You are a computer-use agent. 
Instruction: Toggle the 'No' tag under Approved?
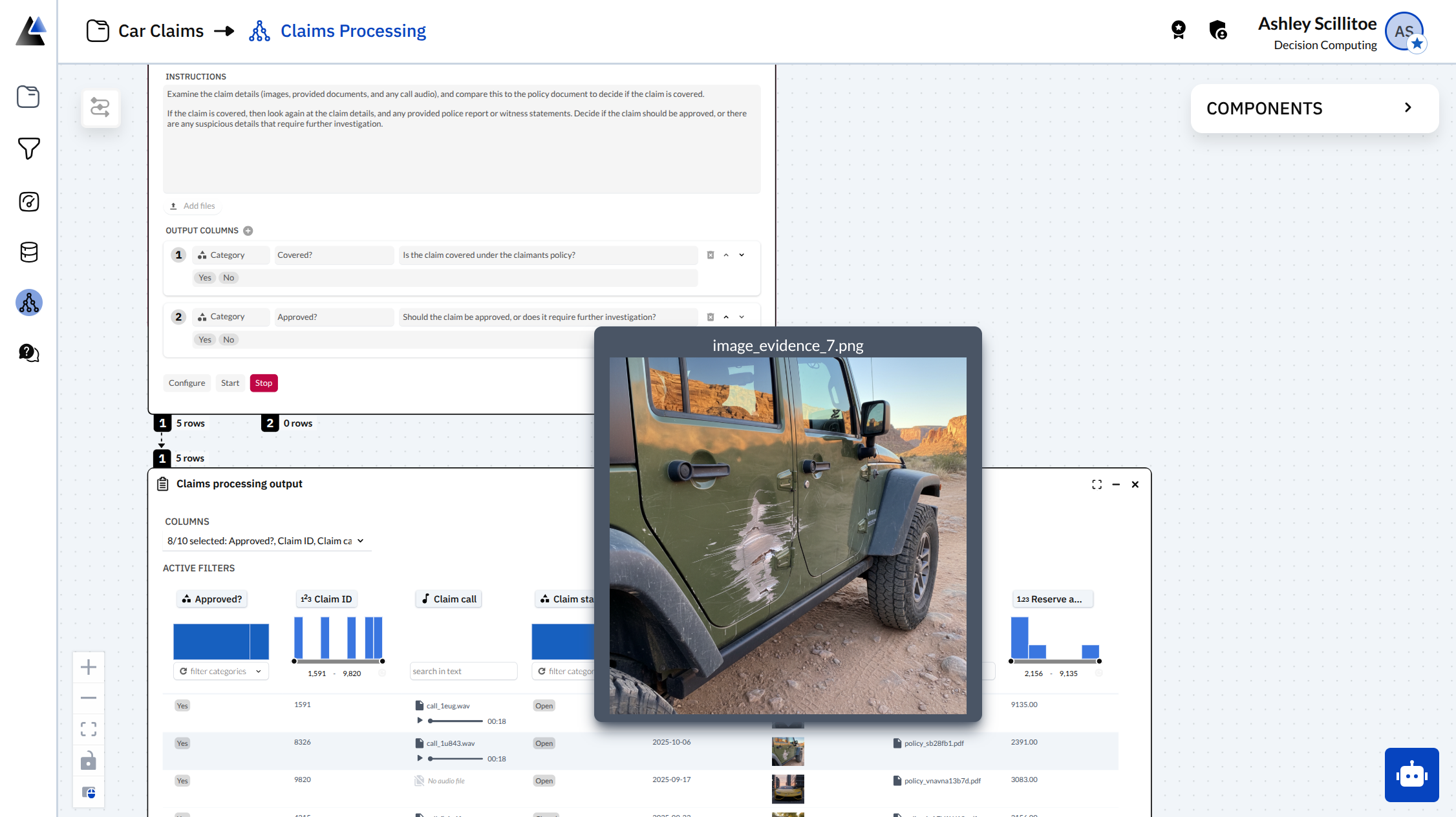point(228,340)
